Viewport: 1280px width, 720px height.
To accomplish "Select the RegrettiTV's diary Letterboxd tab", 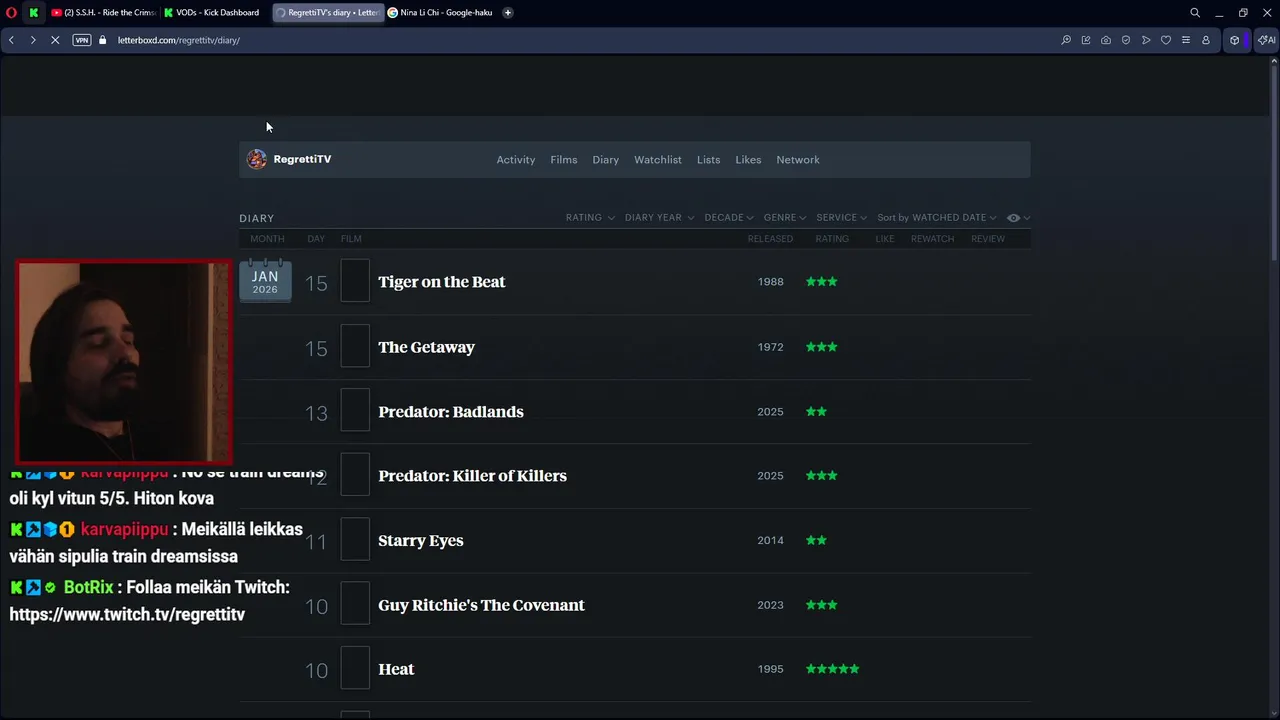I will click(328, 13).
